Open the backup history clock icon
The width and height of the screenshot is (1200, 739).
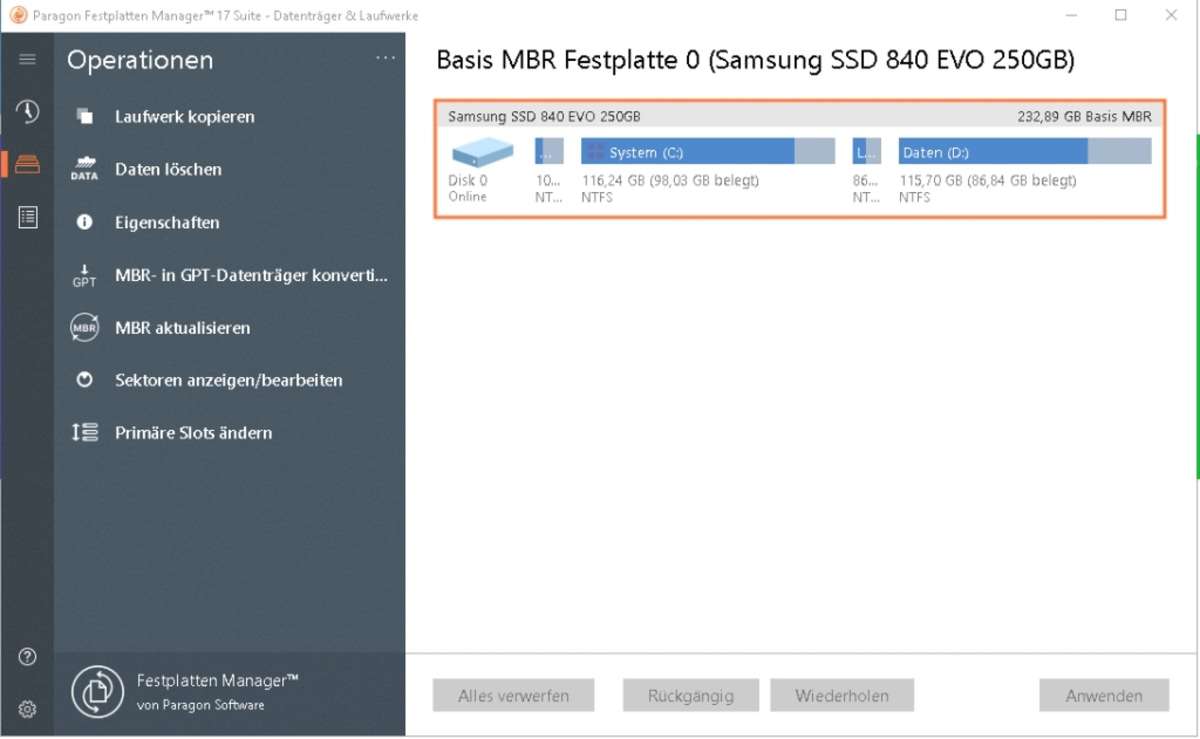27,111
